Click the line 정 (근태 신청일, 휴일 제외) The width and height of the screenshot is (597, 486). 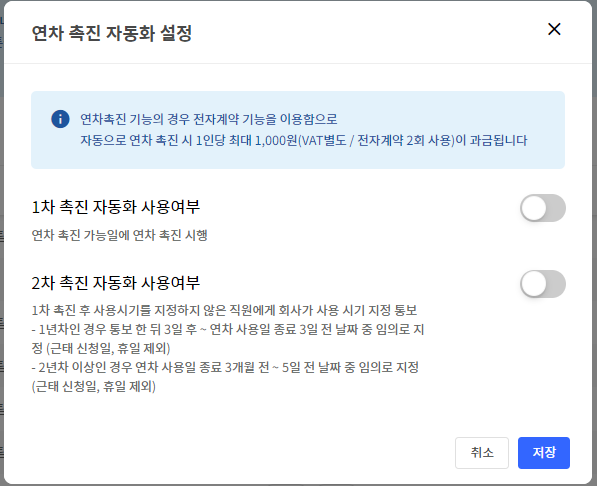tap(101, 349)
